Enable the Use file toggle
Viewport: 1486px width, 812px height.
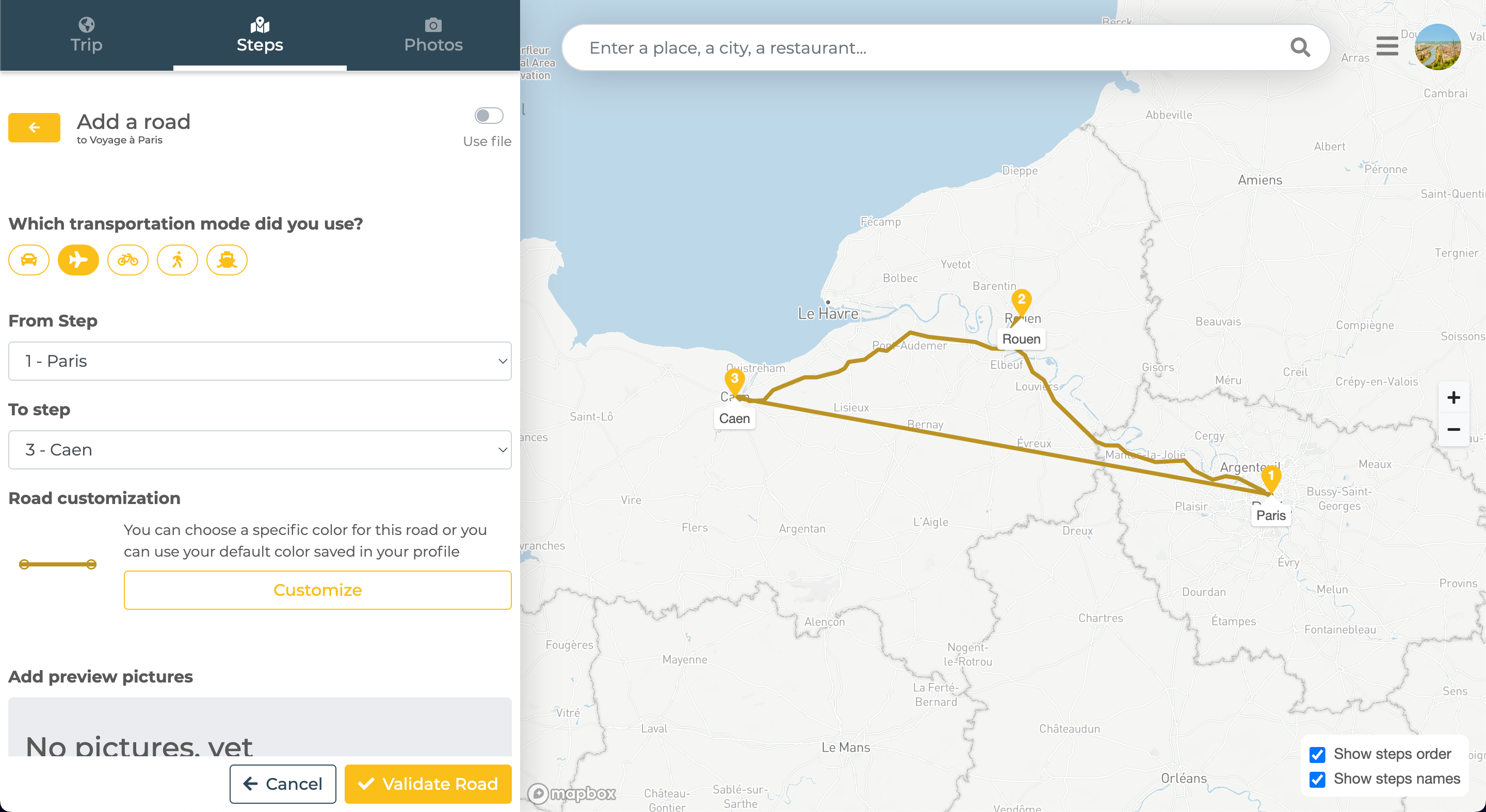488,116
